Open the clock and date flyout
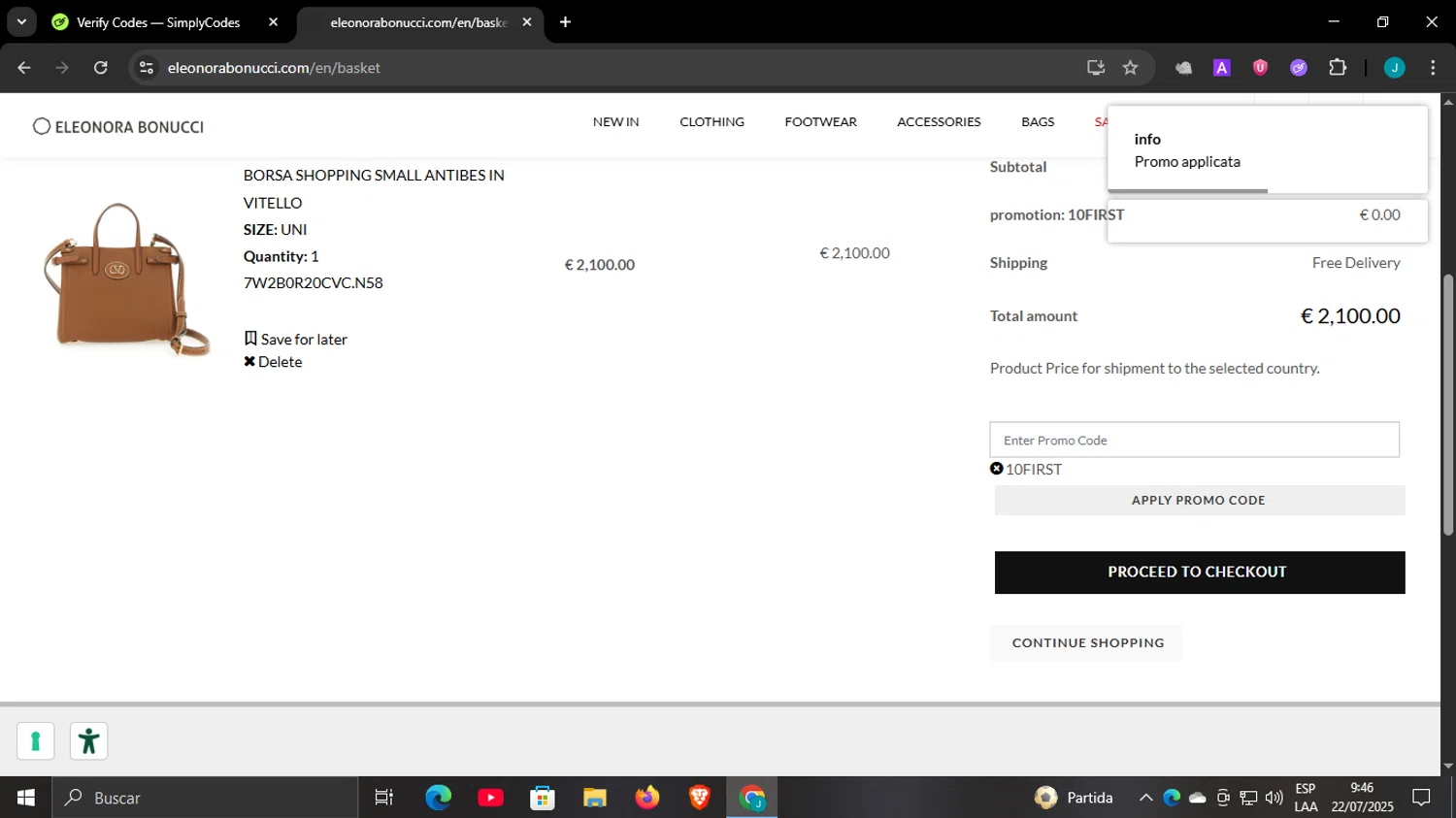1456x818 pixels. pyautogui.click(x=1362, y=798)
